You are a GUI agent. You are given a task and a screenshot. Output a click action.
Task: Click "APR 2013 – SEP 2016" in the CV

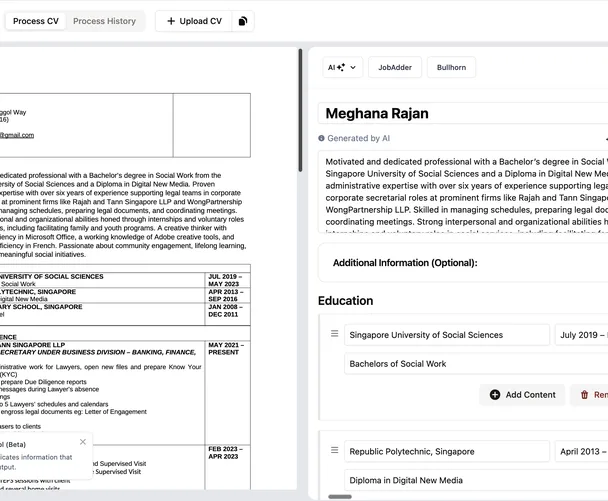coord(226,295)
